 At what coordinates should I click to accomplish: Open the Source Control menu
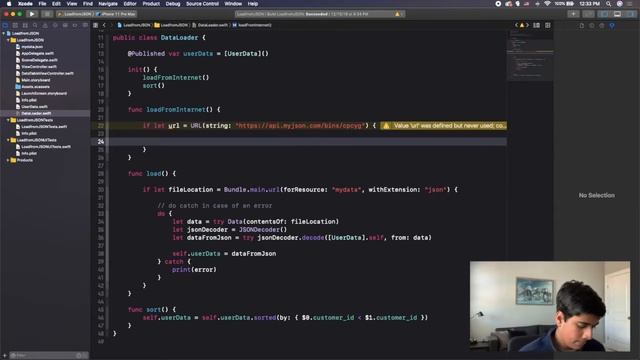point(202,4)
